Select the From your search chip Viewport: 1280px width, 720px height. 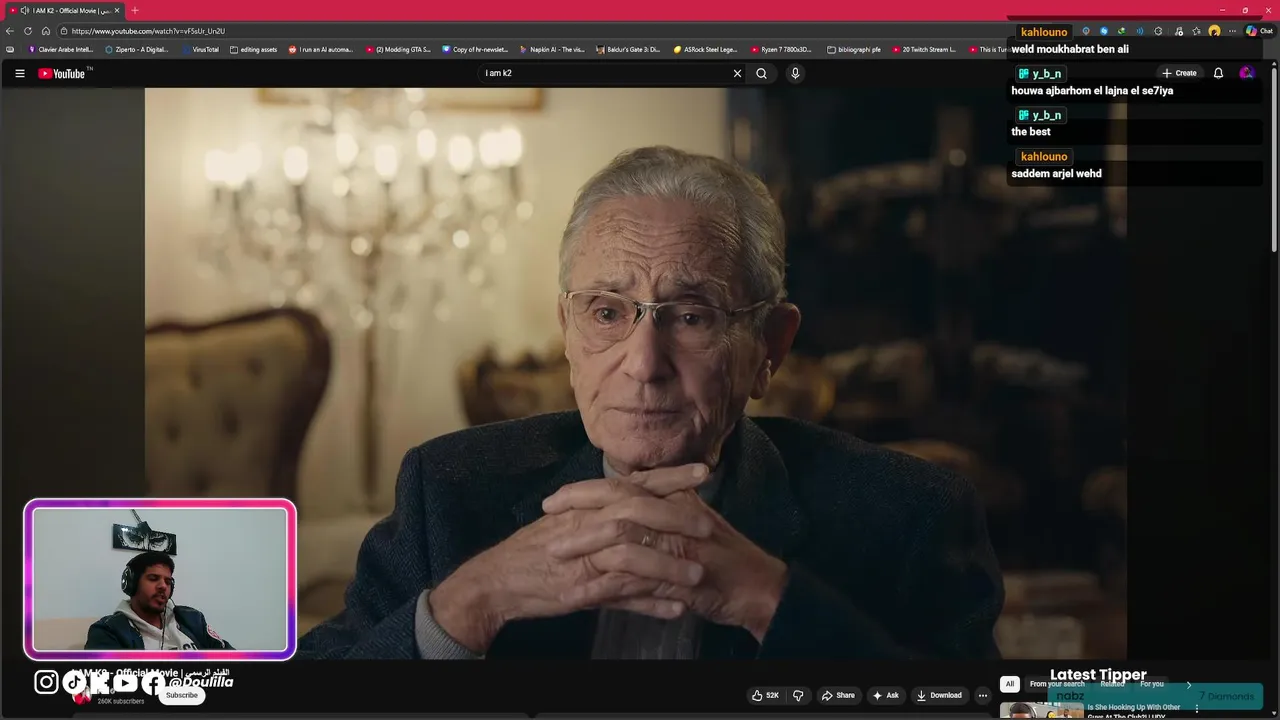pyautogui.click(x=1057, y=684)
